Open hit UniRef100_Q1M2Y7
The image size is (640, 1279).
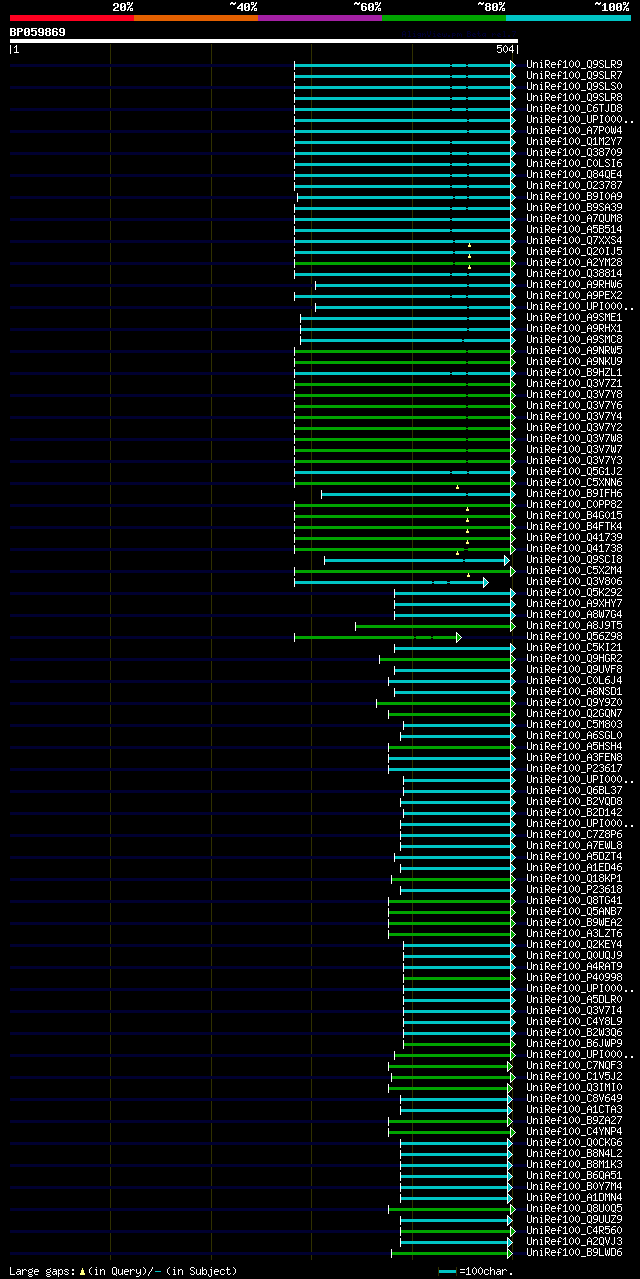pyautogui.click(x=574, y=141)
